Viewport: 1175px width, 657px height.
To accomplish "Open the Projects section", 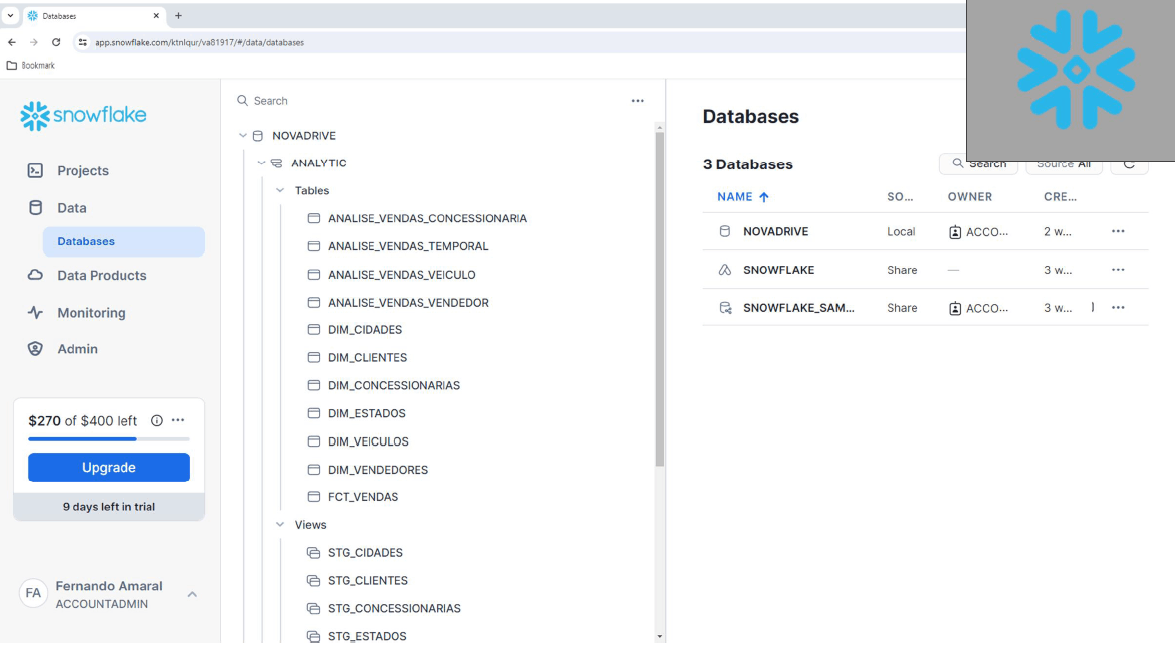I will (83, 171).
